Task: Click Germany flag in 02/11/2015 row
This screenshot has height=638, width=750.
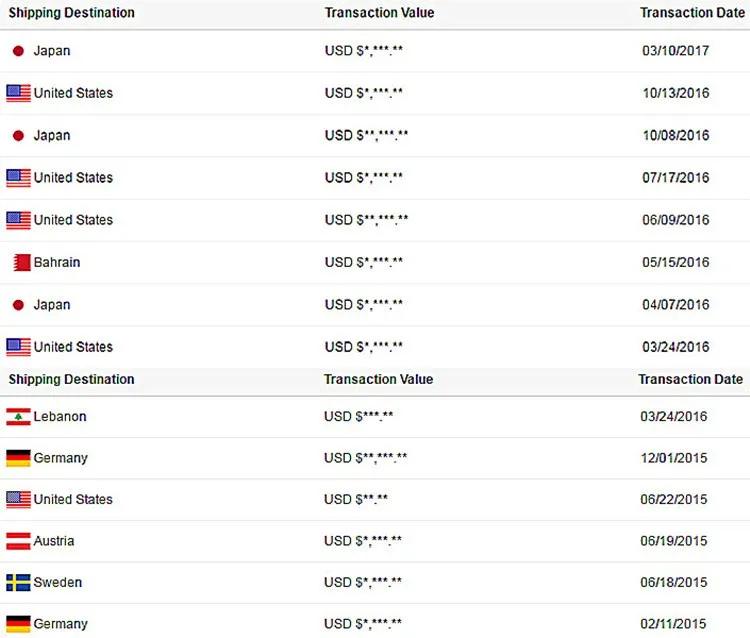Action: pos(18,624)
